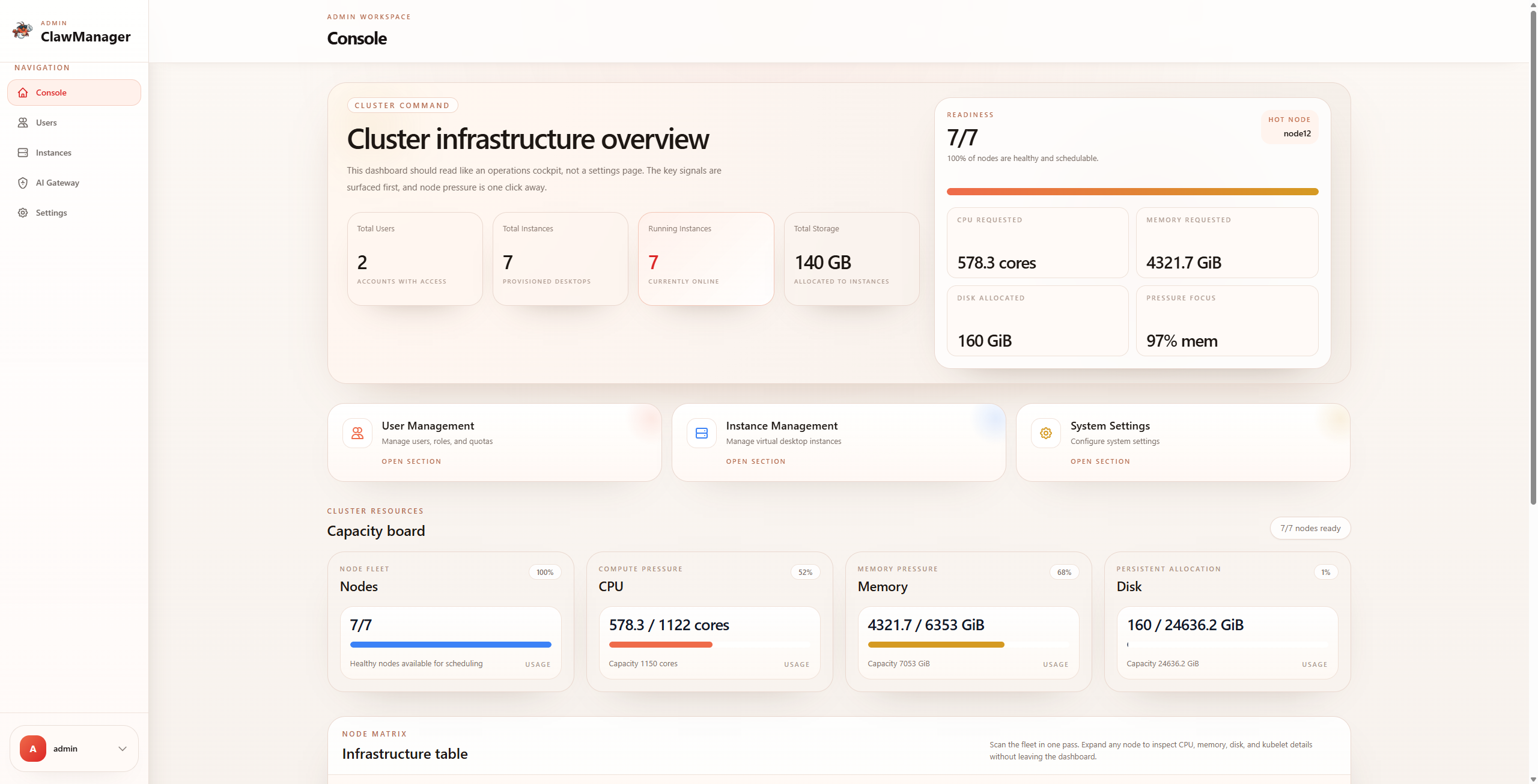The height and width of the screenshot is (784, 1538).
Task: Click the Instance Management card icon
Action: pos(702,433)
